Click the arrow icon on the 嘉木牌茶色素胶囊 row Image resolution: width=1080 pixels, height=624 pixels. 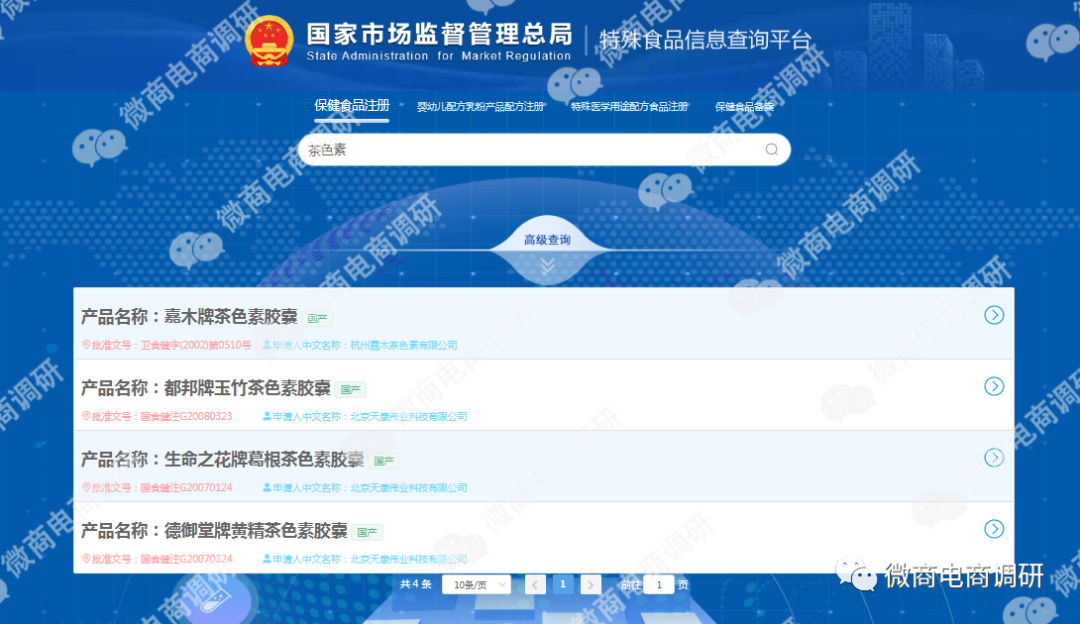(x=994, y=315)
